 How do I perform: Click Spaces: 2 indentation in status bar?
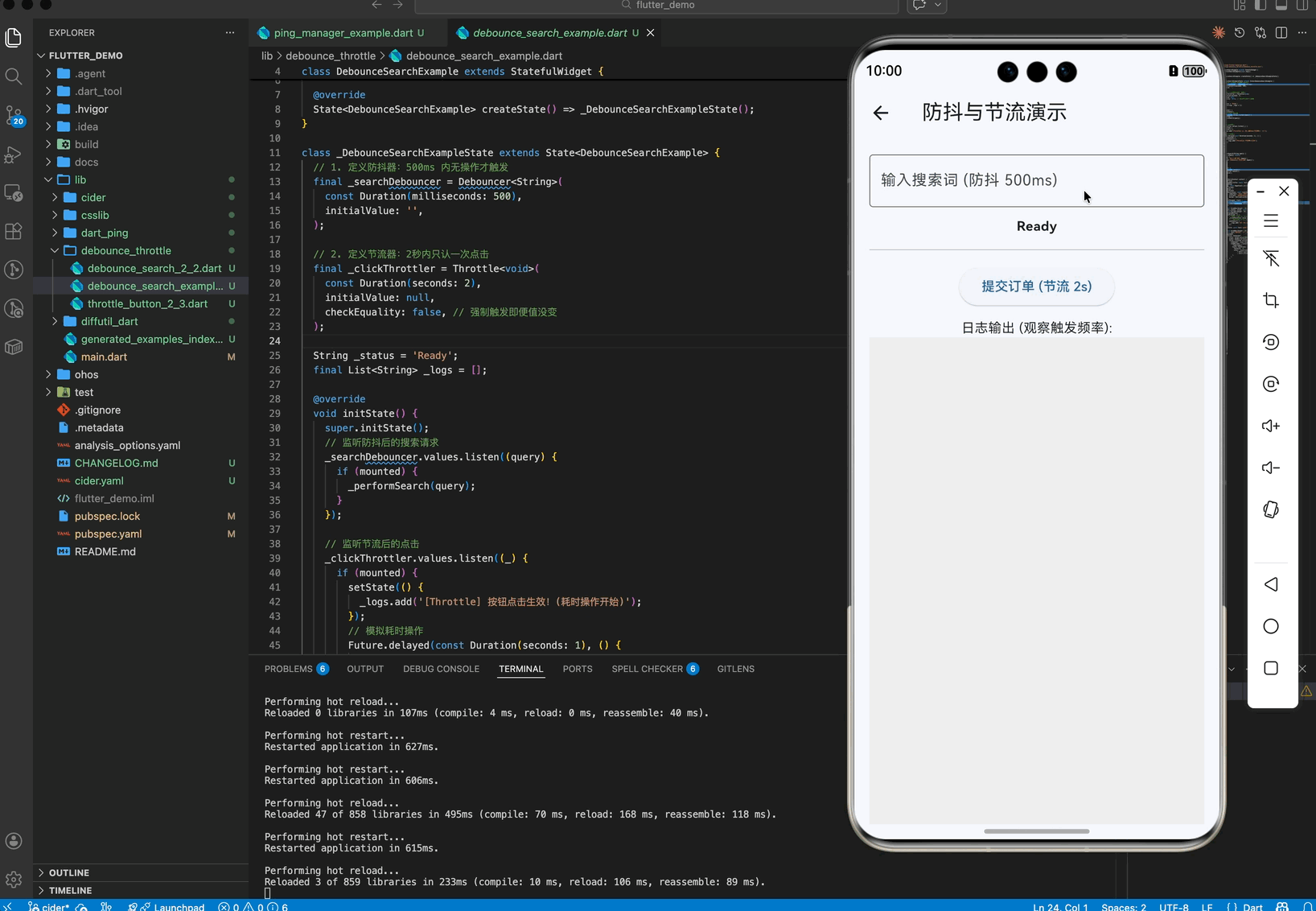point(1124,907)
